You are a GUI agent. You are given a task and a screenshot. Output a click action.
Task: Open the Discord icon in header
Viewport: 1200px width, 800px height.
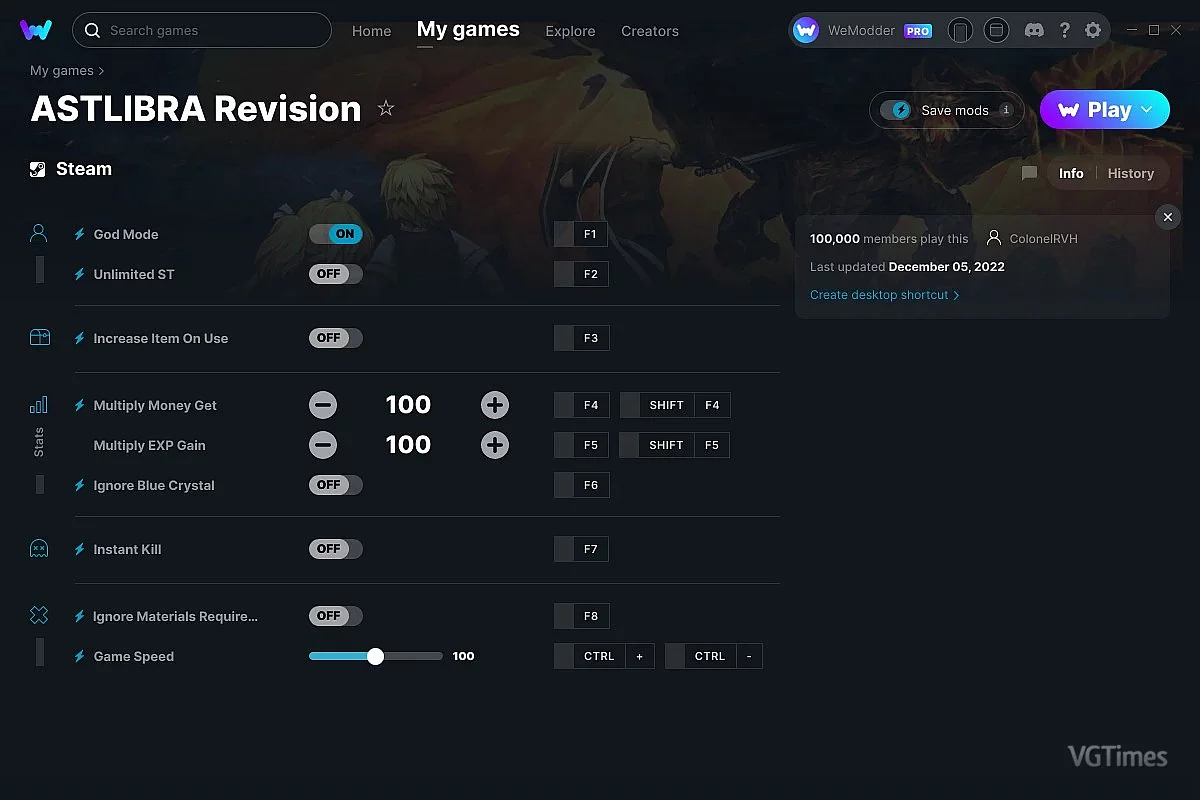pos(1034,30)
